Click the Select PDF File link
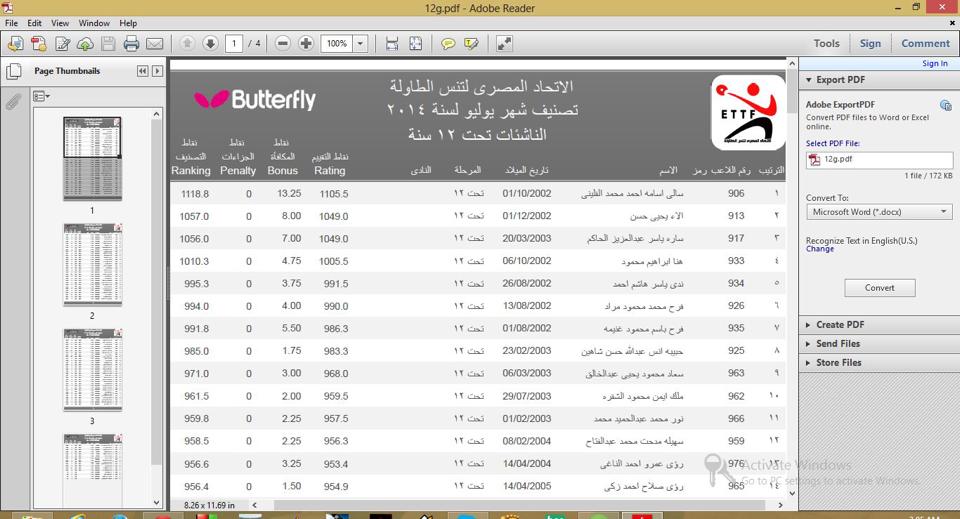This screenshot has height=519, width=960. [x=832, y=143]
